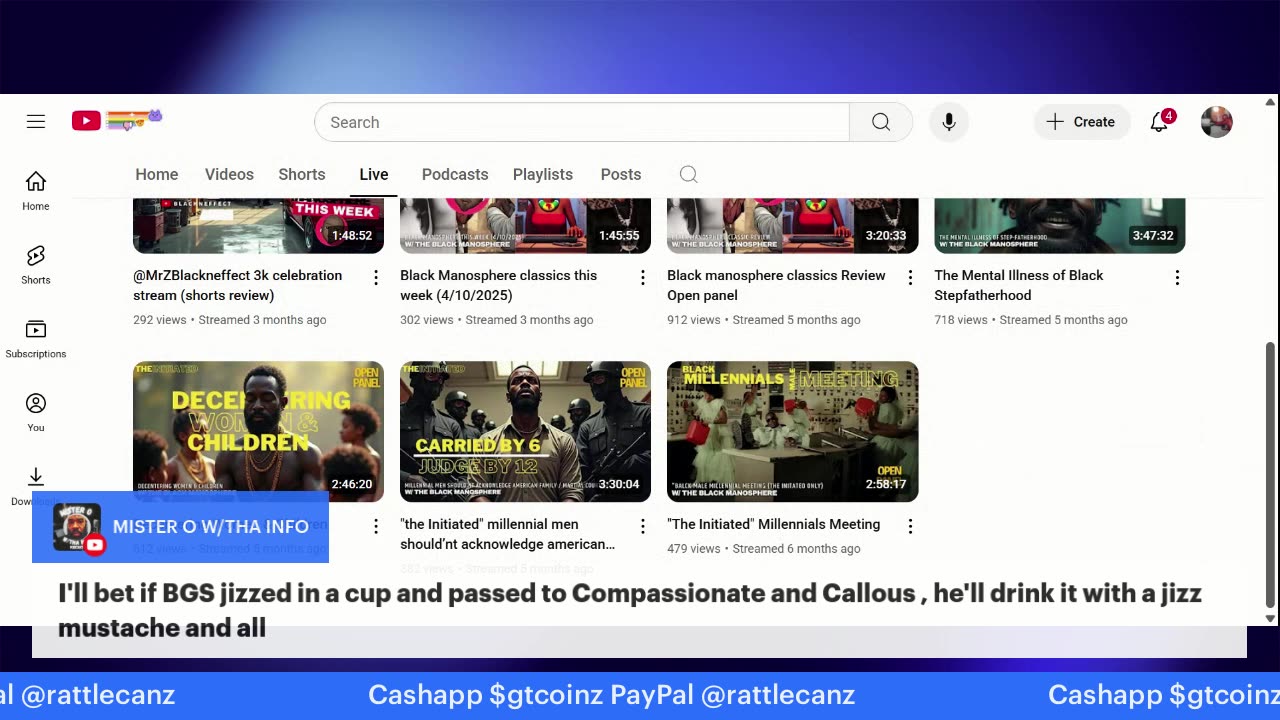The height and width of the screenshot is (720, 1280).
Task: Open options for MrZBlackneffect 3k celebration stream
Action: [376, 277]
